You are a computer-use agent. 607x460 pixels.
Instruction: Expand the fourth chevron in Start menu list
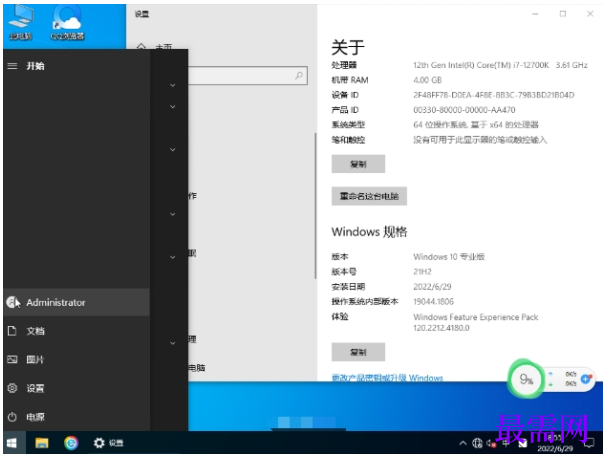click(x=173, y=214)
